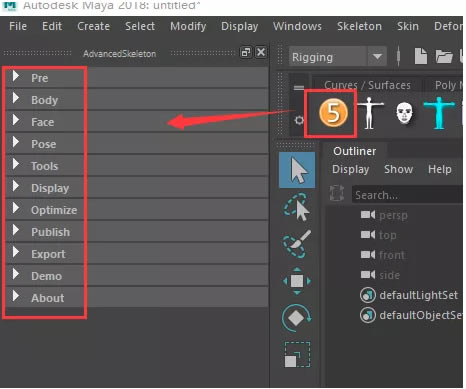Viewport: 466px width, 389px height.
Task: Select front camera in Outliner
Action: click(392, 255)
